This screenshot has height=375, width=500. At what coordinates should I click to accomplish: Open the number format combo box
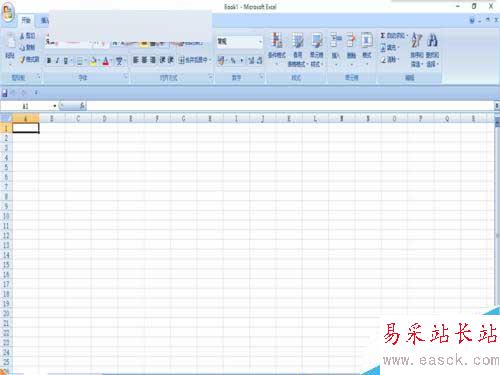(x=240, y=42)
